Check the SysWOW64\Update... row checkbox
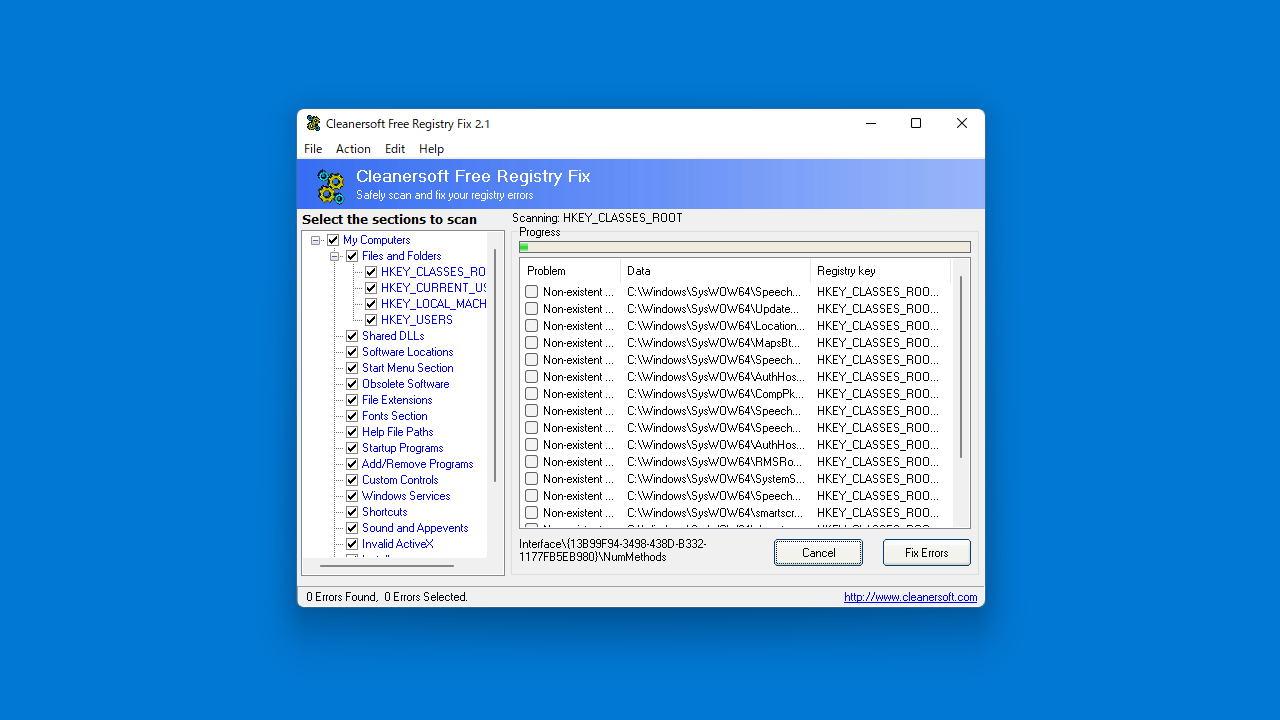 531,309
